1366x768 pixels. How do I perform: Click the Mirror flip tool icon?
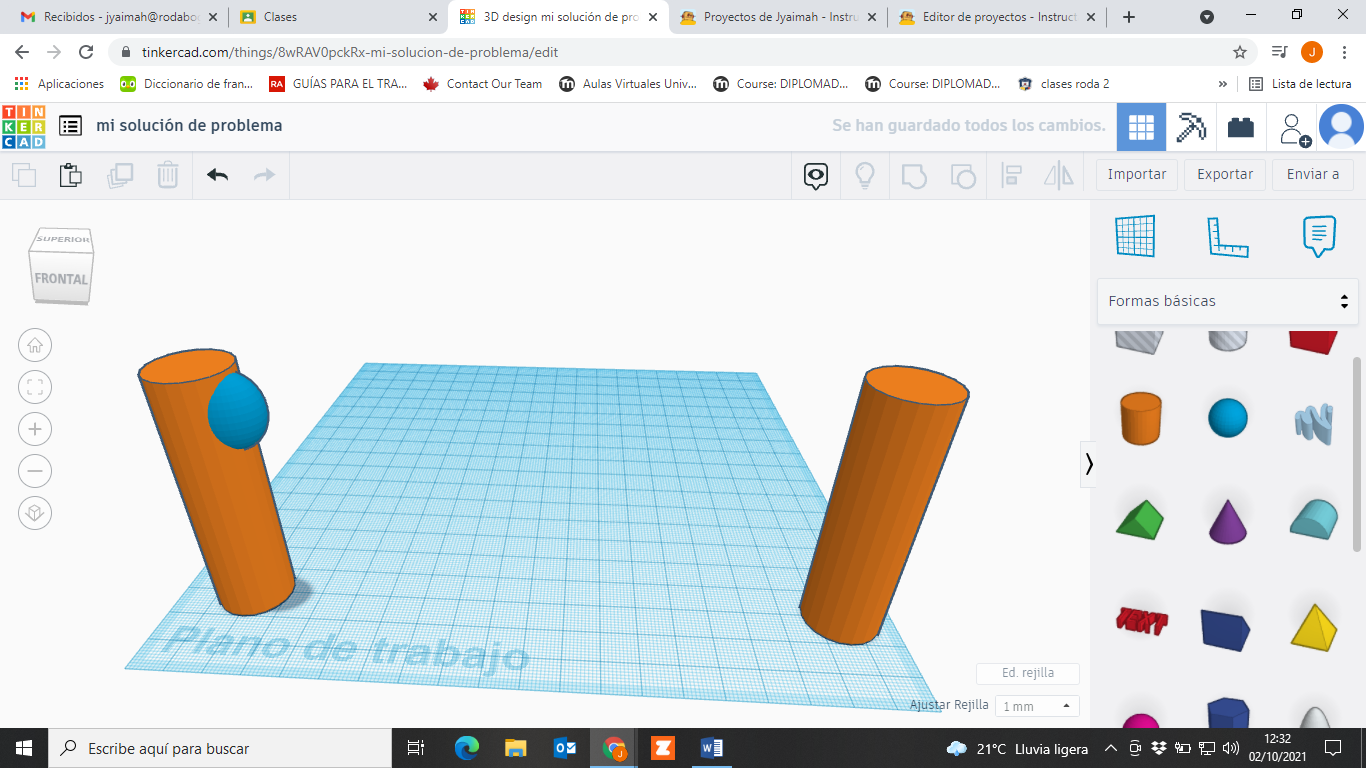click(1058, 176)
